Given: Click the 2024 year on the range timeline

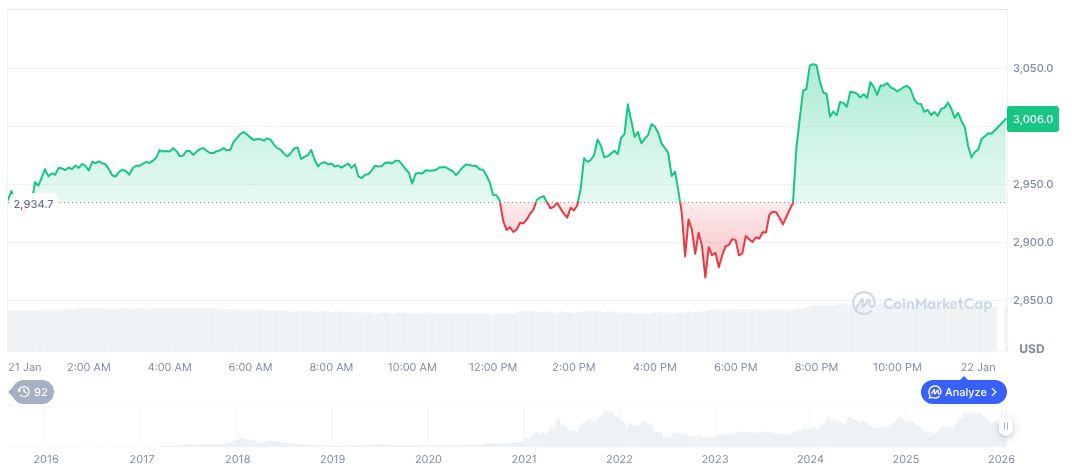Looking at the screenshot, I should pos(811,459).
